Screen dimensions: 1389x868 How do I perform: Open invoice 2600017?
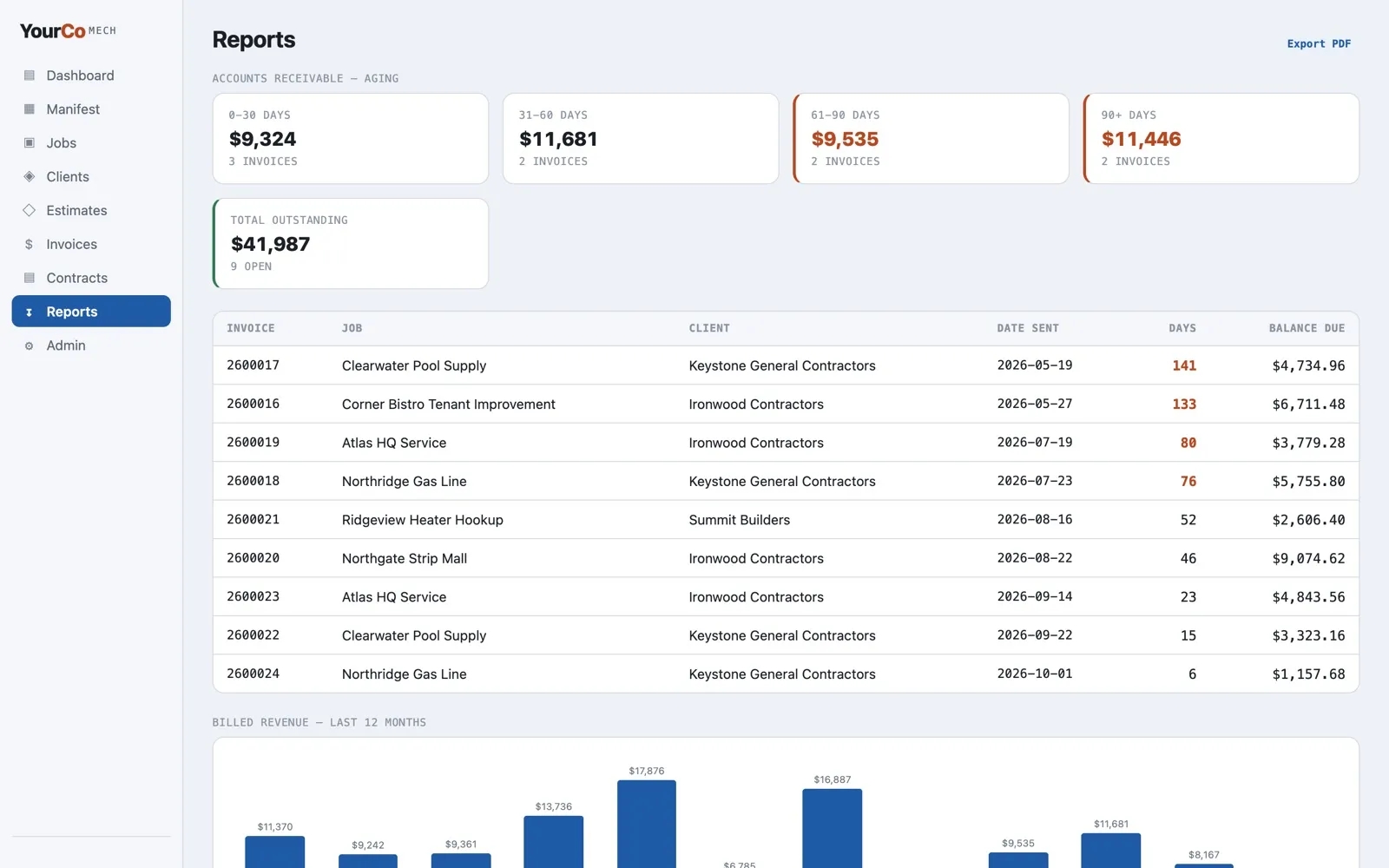(253, 365)
